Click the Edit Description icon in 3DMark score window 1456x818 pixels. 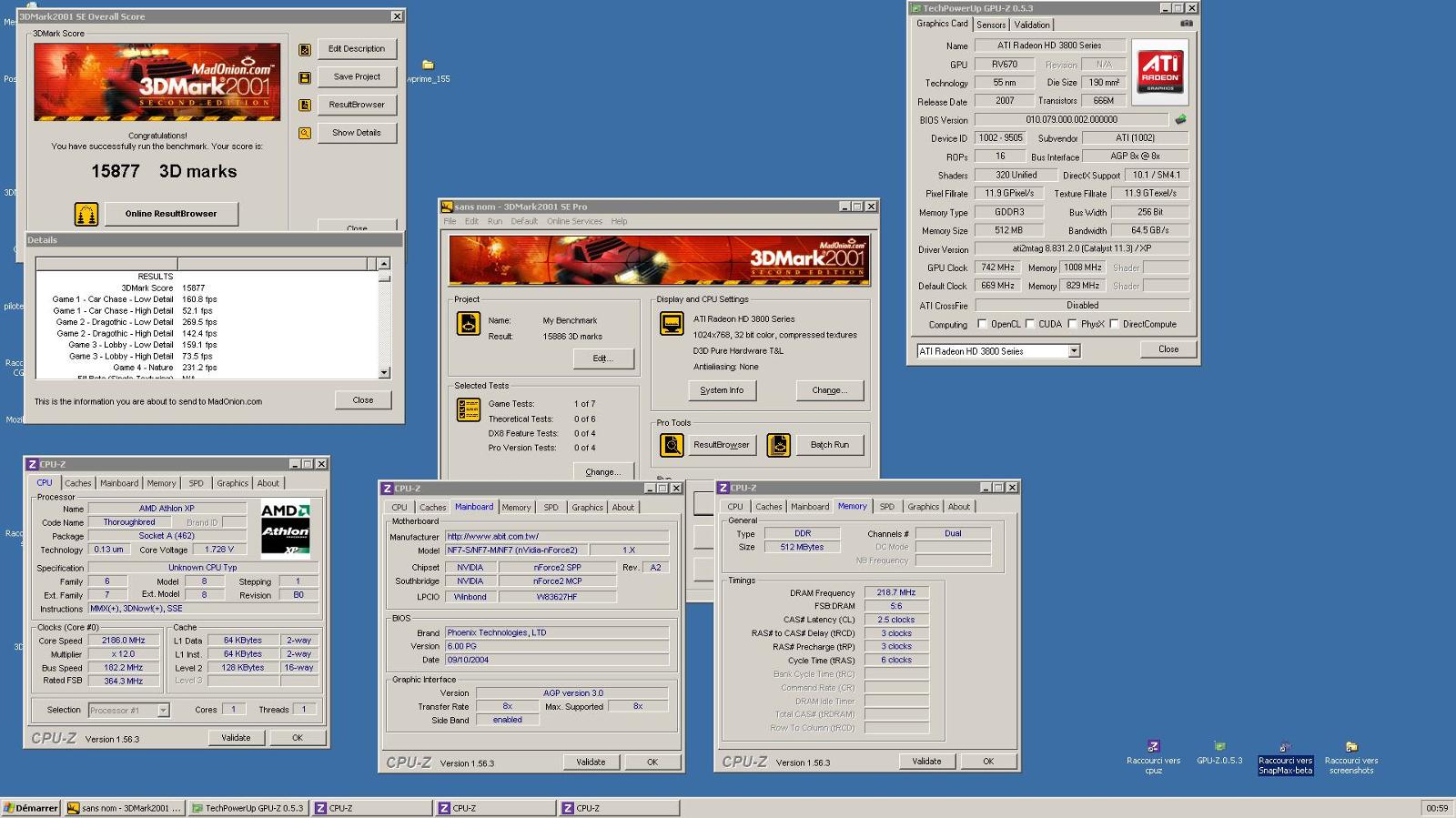[305, 50]
